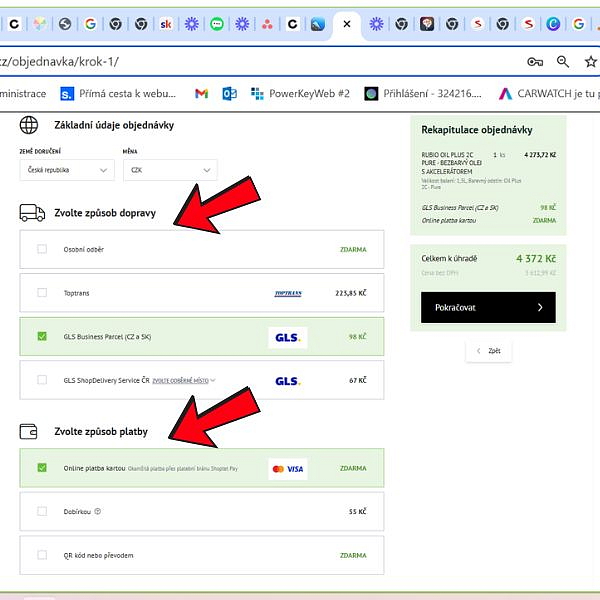Open the tab with the red "sk" favicon
600x600 pixels.
click(x=166, y=24)
